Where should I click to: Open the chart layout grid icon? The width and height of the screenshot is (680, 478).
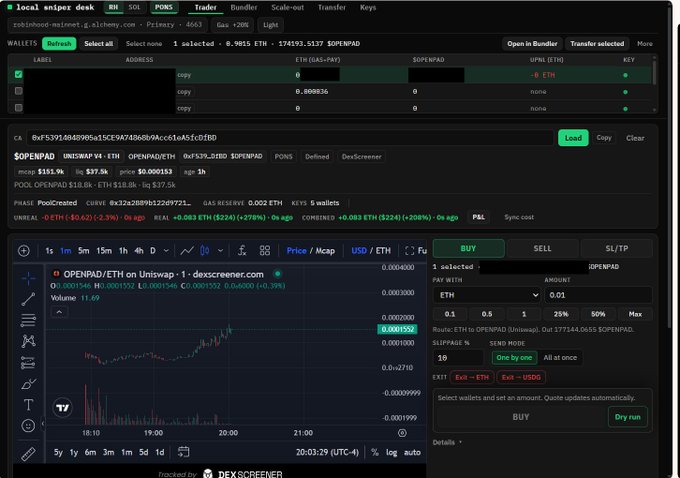click(x=265, y=251)
